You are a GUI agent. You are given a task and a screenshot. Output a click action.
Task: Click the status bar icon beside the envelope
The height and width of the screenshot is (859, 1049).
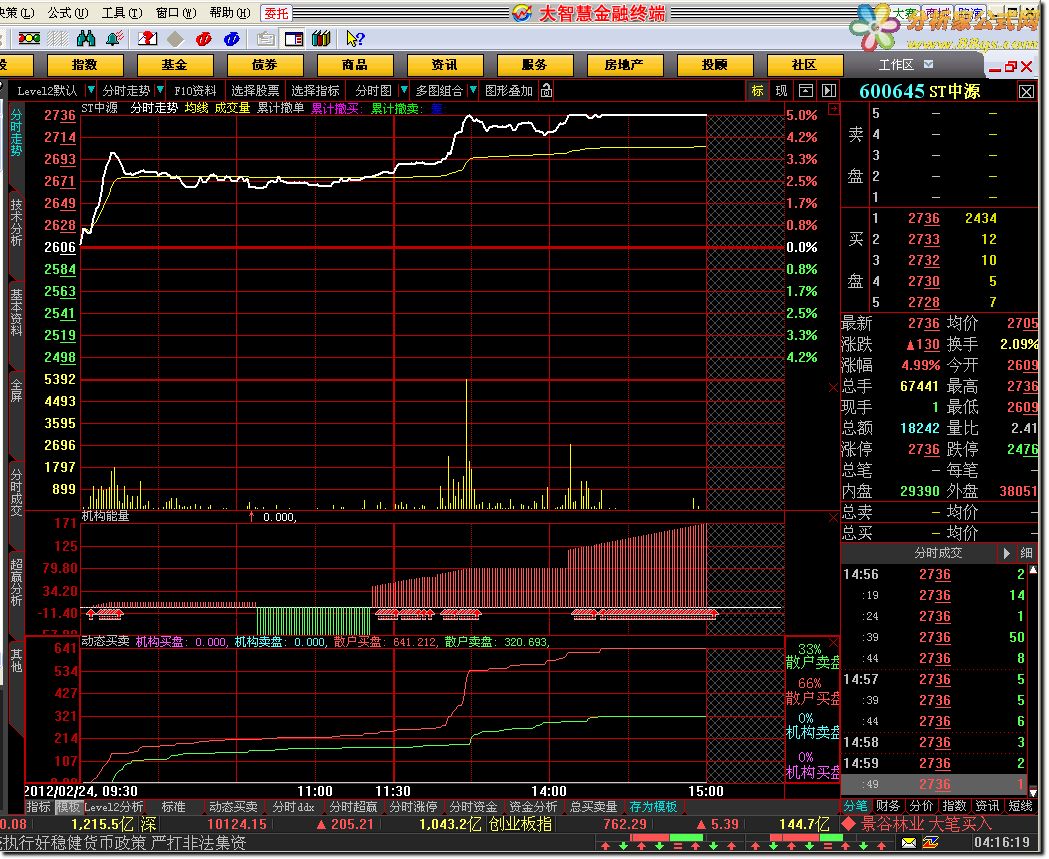[931, 842]
